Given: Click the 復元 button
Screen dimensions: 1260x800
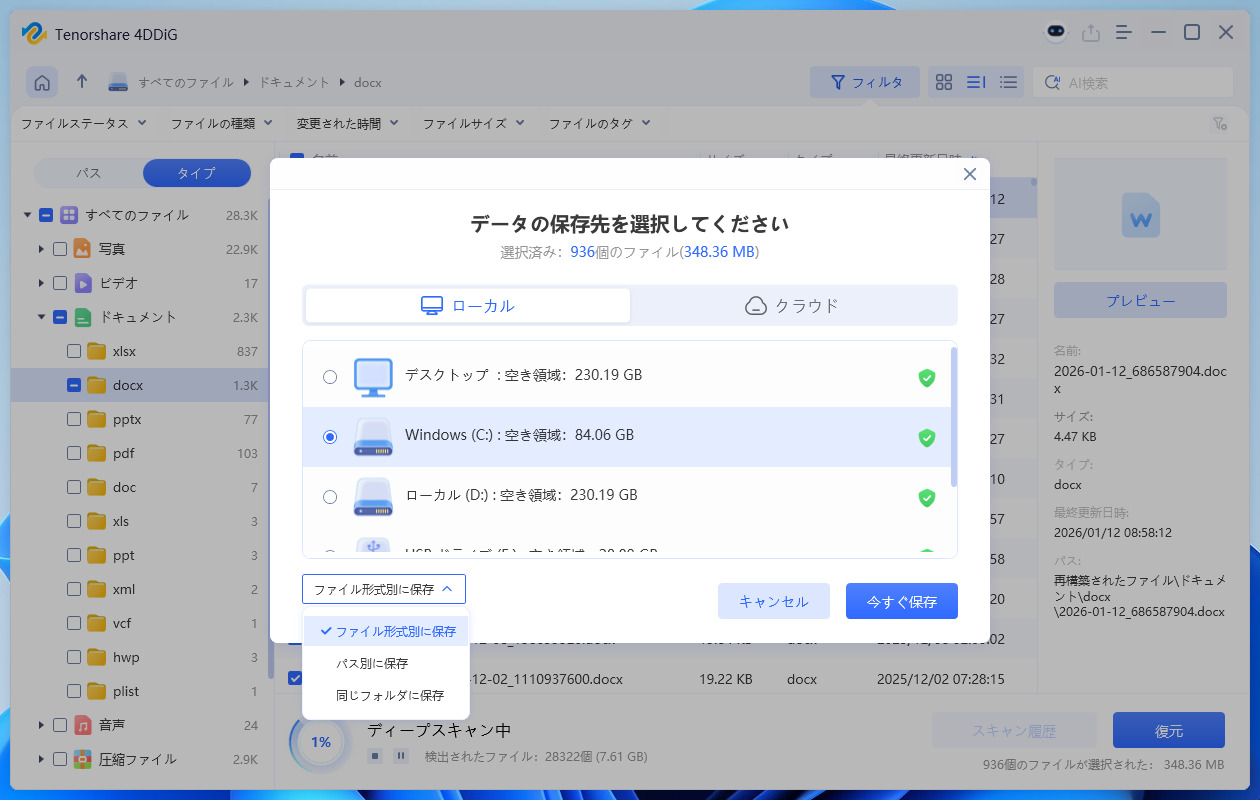Looking at the screenshot, I should click(1169, 731).
